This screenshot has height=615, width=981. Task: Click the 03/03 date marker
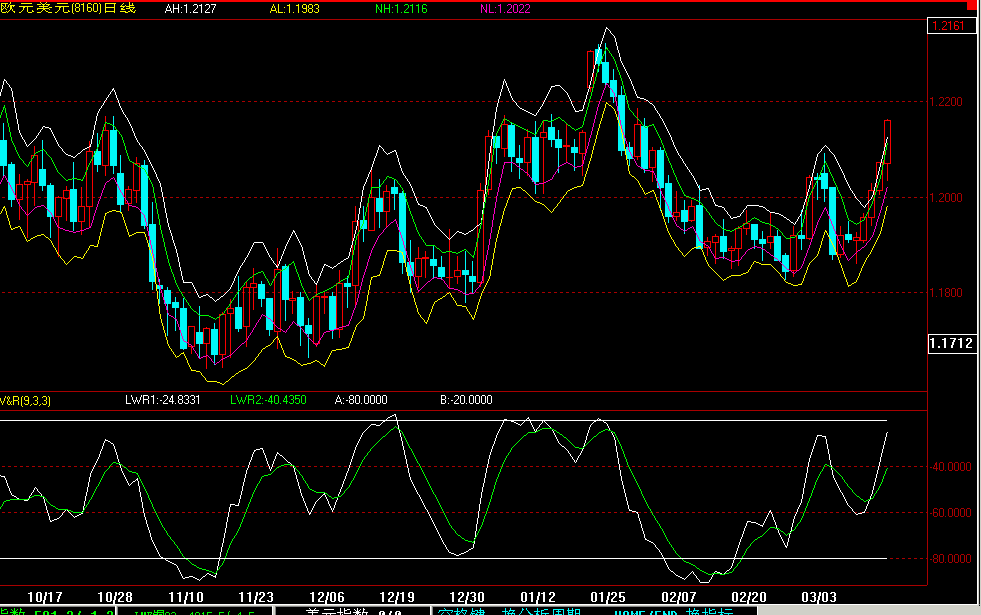tap(818, 597)
